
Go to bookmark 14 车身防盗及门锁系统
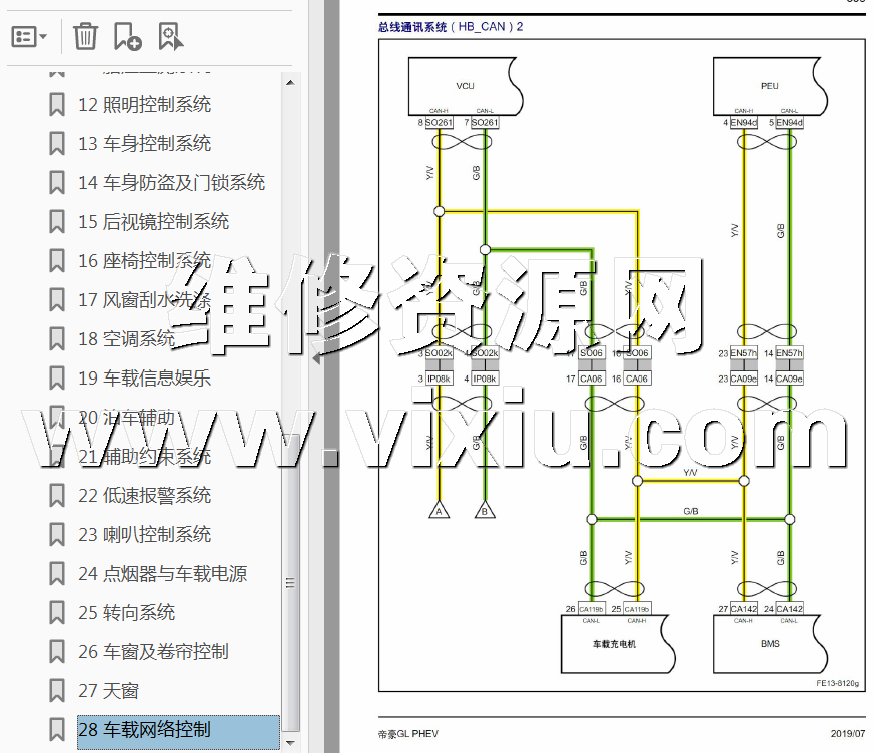tap(171, 183)
